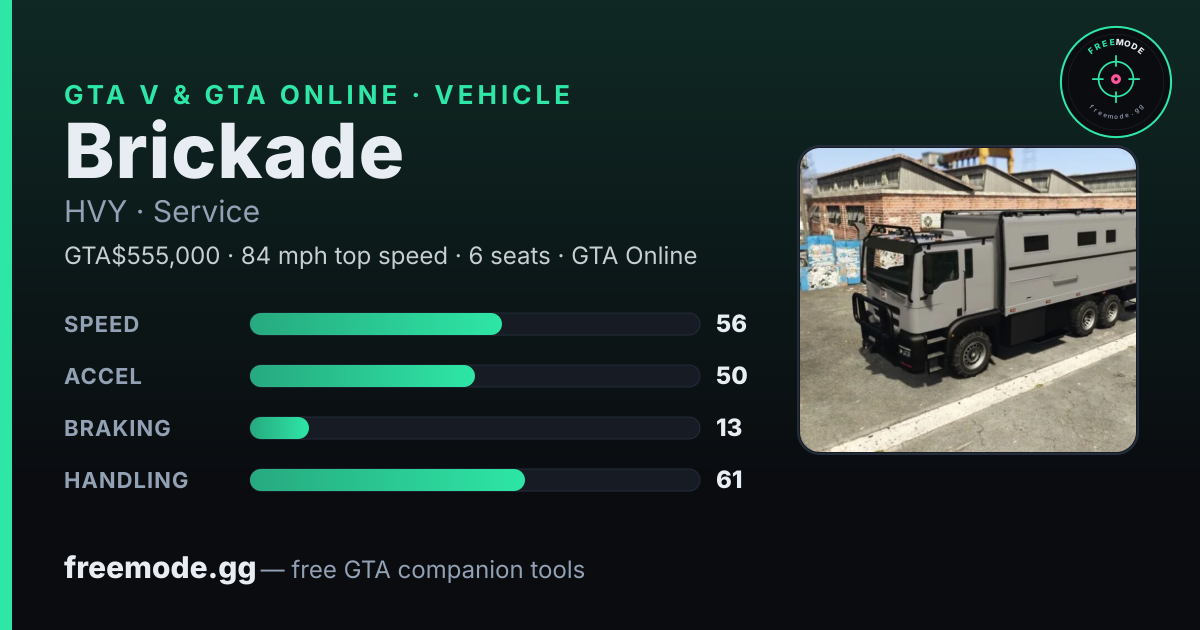Image resolution: width=1200 pixels, height=630 pixels.
Task: Click the SPEED label
Action: click(102, 324)
